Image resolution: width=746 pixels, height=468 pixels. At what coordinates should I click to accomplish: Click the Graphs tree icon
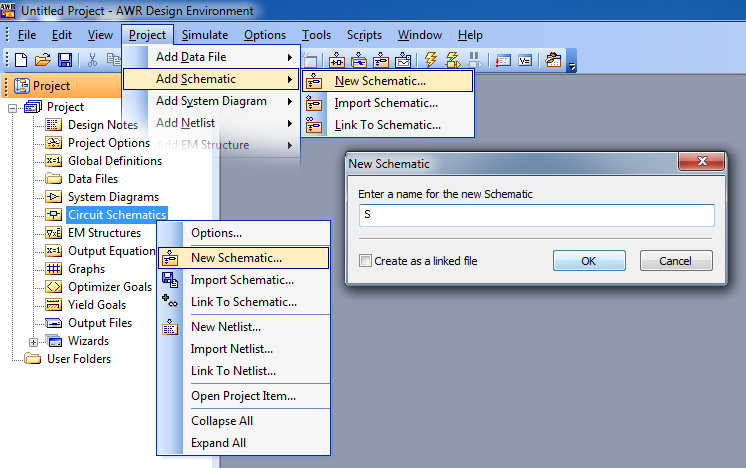53,269
